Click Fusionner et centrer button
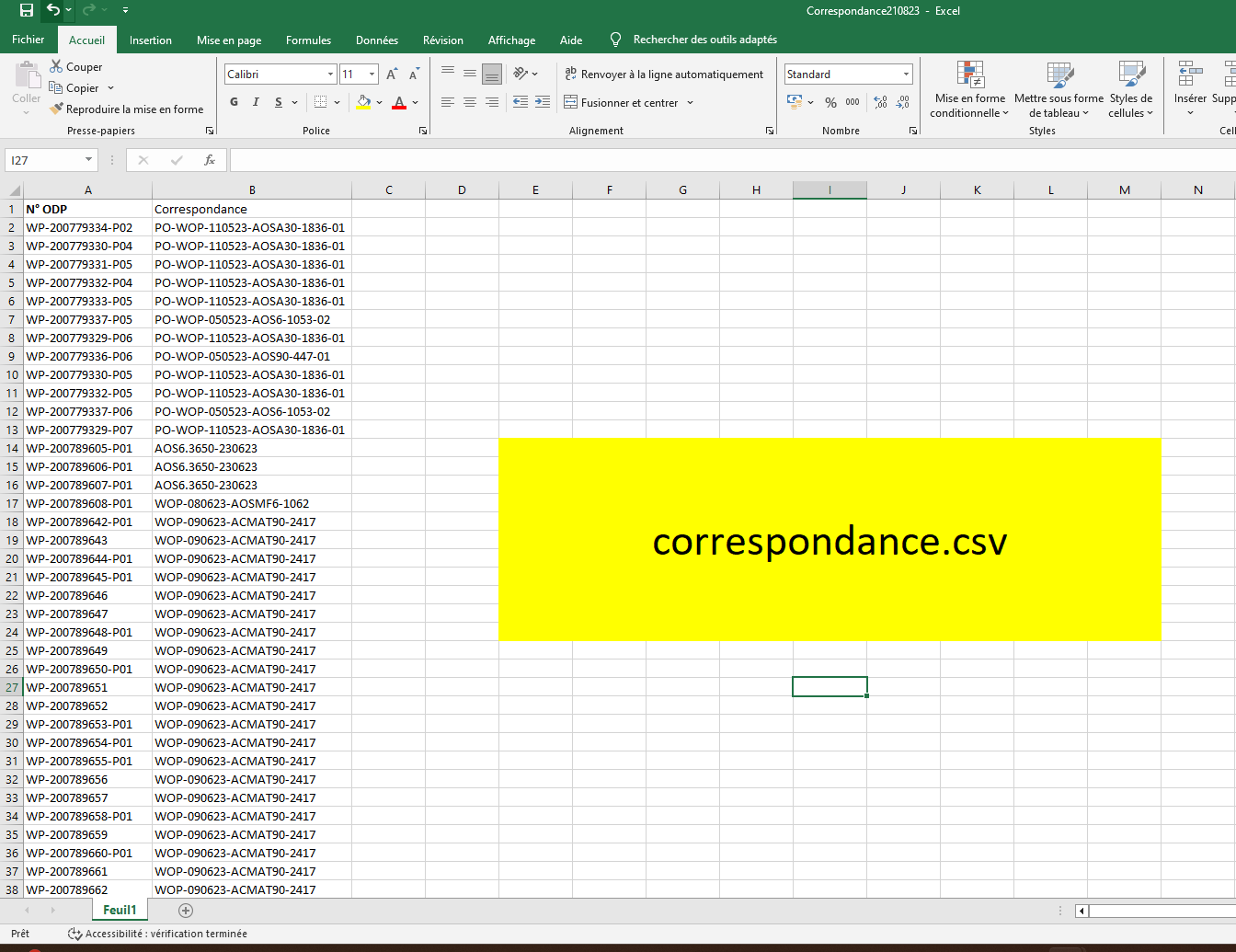Image resolution: width=1236 pixels, height=952 pixels. (629, 102)
